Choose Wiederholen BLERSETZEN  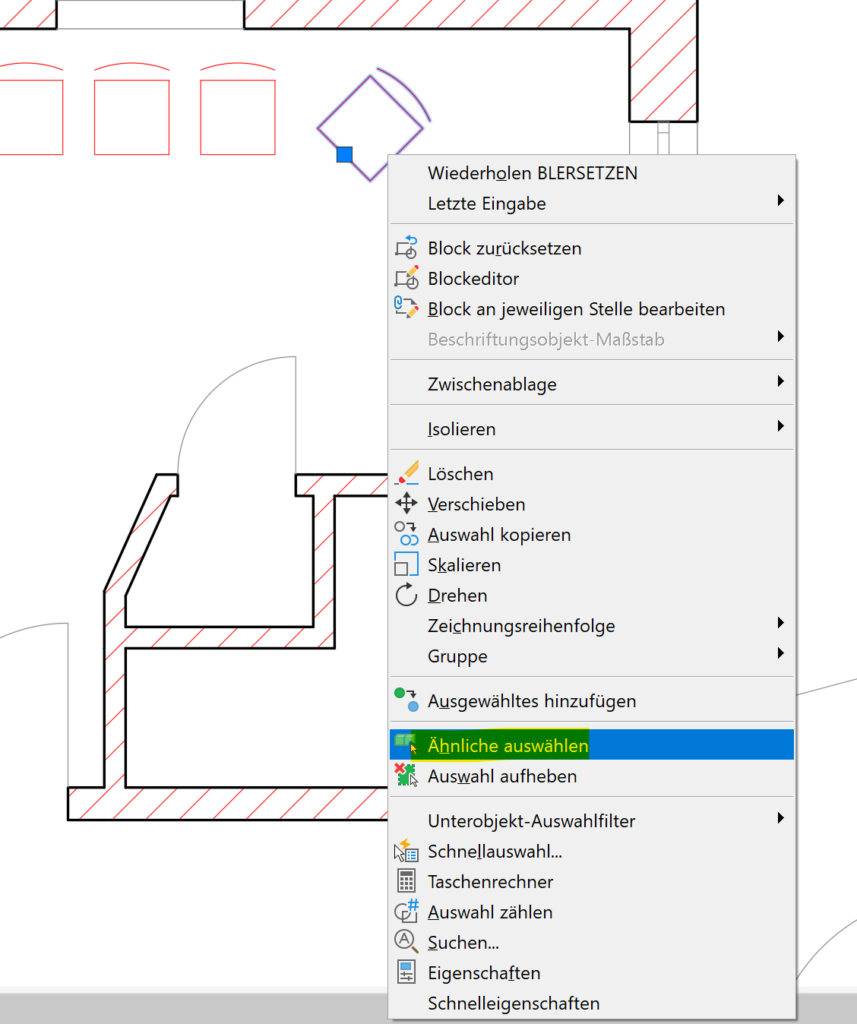[592, 173]
